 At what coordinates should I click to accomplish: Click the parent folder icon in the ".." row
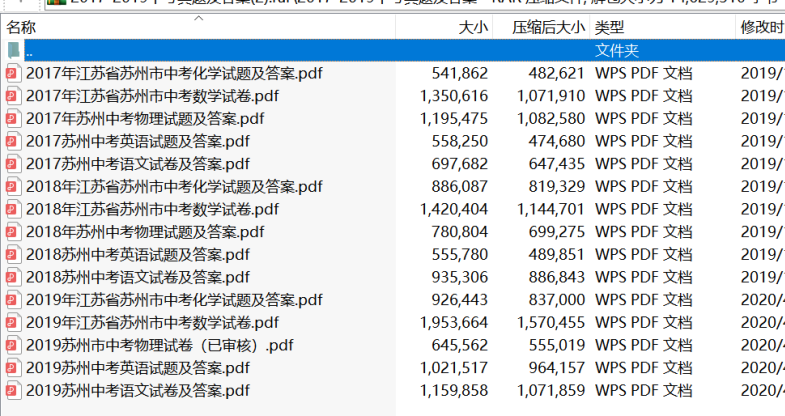pos(12,50)
